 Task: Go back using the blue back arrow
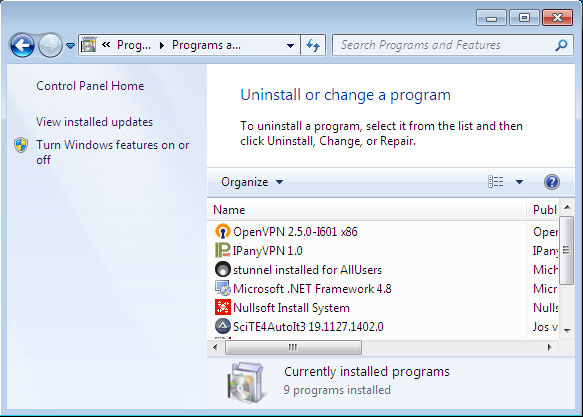pyautogui.click(x=22, y=45)
